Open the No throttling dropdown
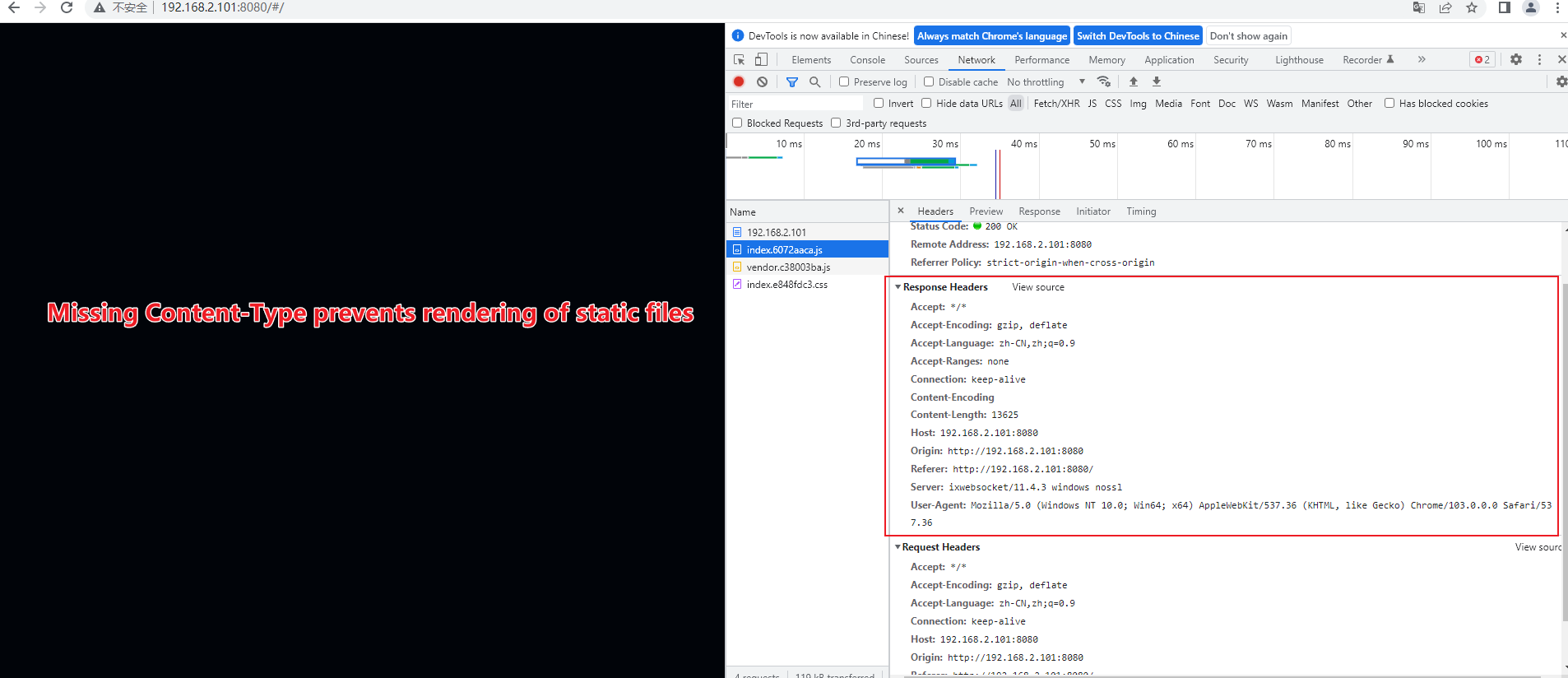Viewport: 1568px width, 678px height. pos(1046,81)
